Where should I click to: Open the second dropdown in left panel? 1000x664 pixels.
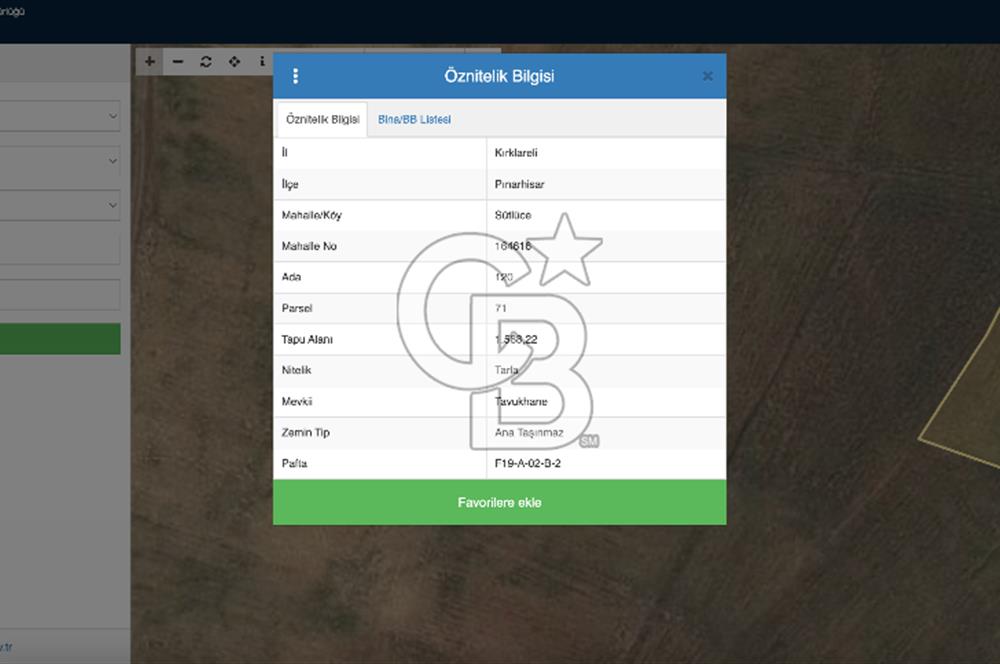[x=60, y=160]
